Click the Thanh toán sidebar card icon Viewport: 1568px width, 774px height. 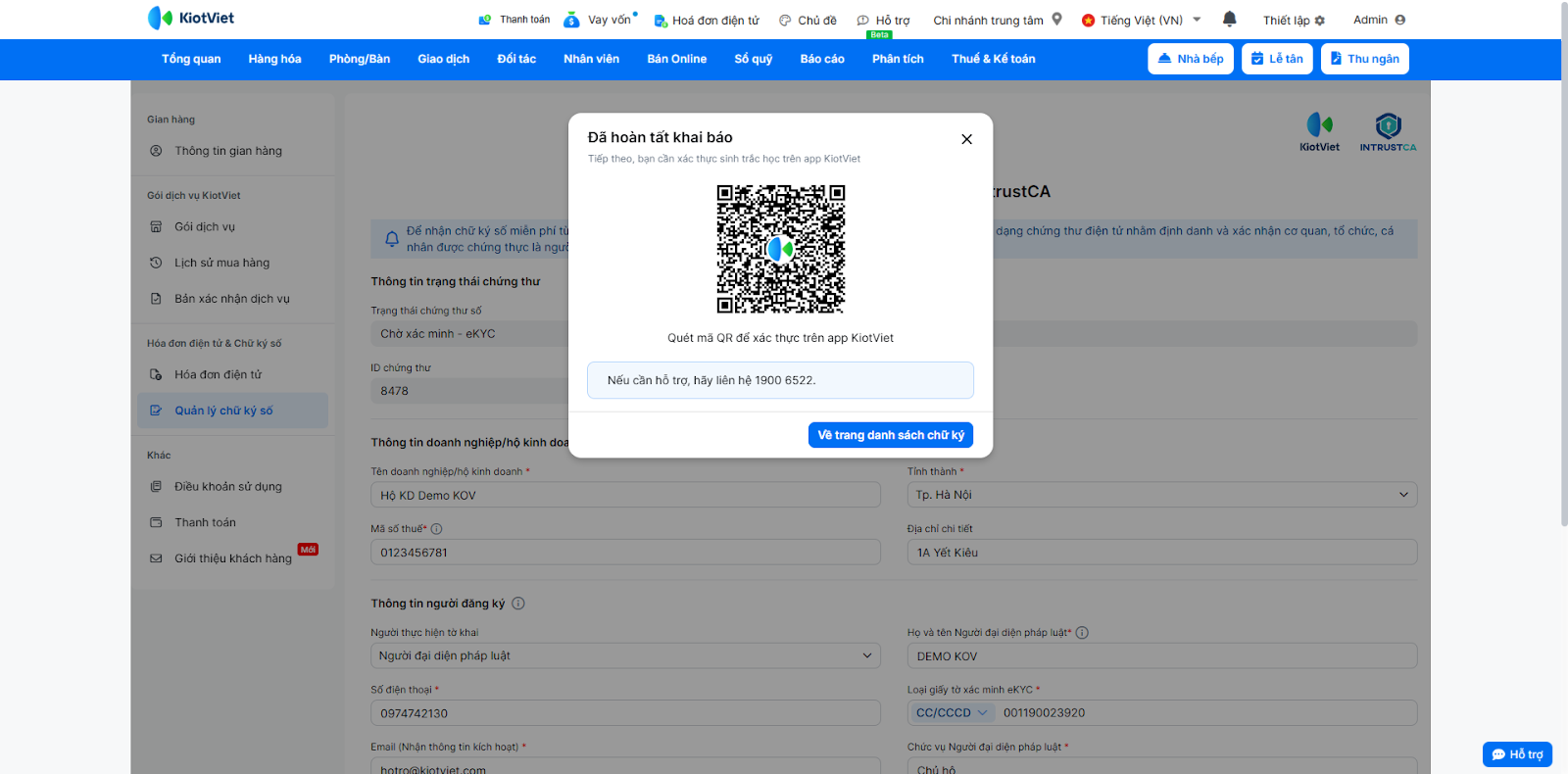[x=156, y=522]
